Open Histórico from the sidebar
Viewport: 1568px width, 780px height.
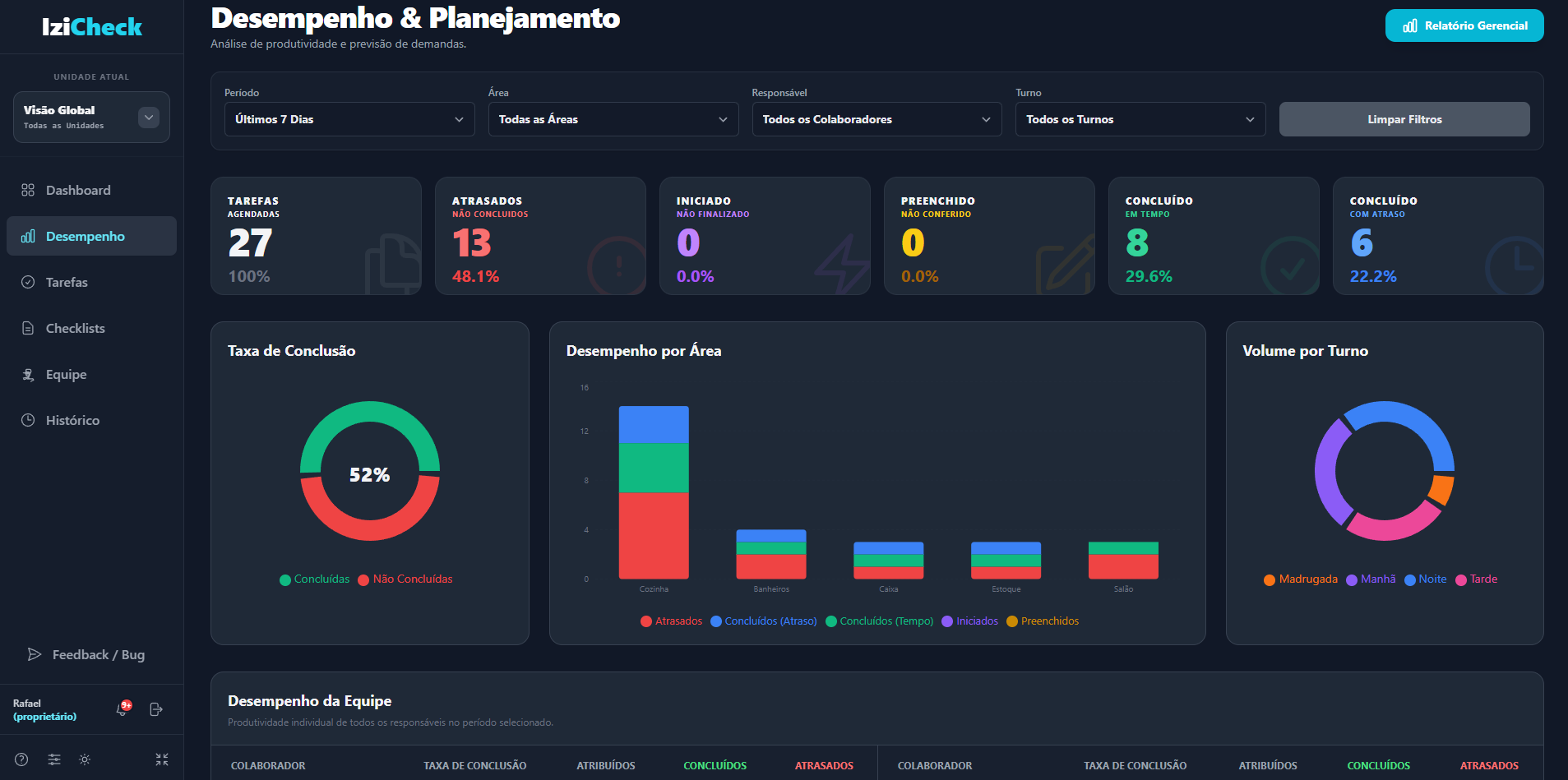click(91, 420)
